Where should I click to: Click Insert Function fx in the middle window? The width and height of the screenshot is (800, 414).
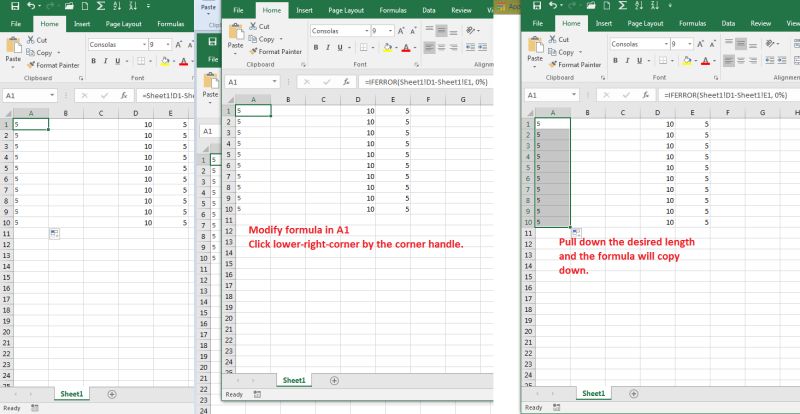tap(346, 82)
